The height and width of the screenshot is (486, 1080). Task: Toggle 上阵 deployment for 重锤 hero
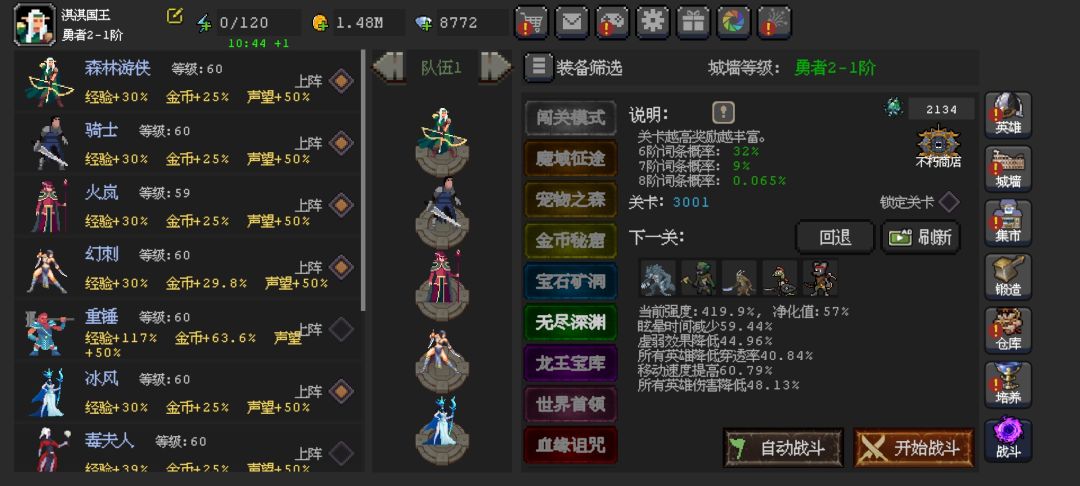click(341, 329)
